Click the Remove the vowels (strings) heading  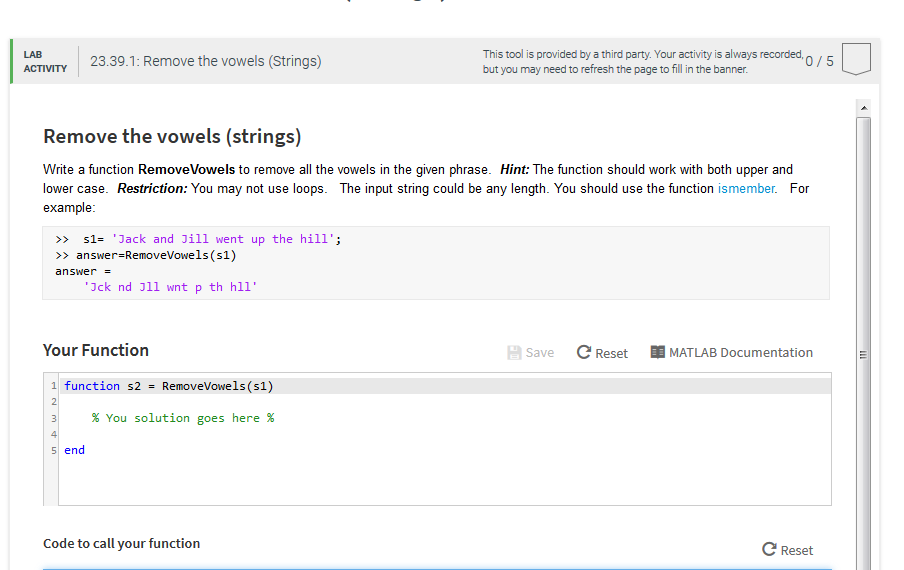(x=172, y=137)
